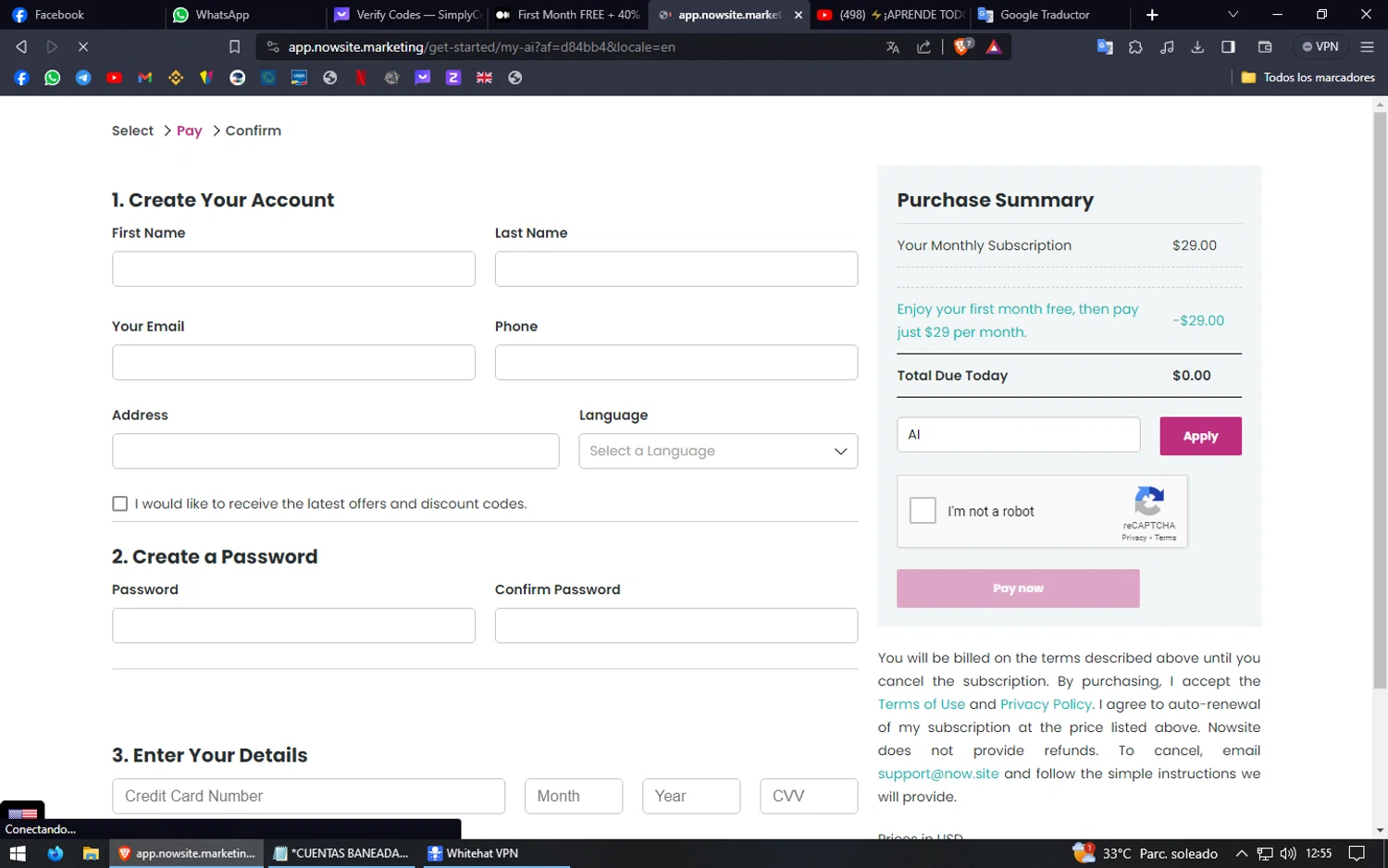Open a new browser tab
This screenshot has height=868, width=1388.
coord(1152,15)
